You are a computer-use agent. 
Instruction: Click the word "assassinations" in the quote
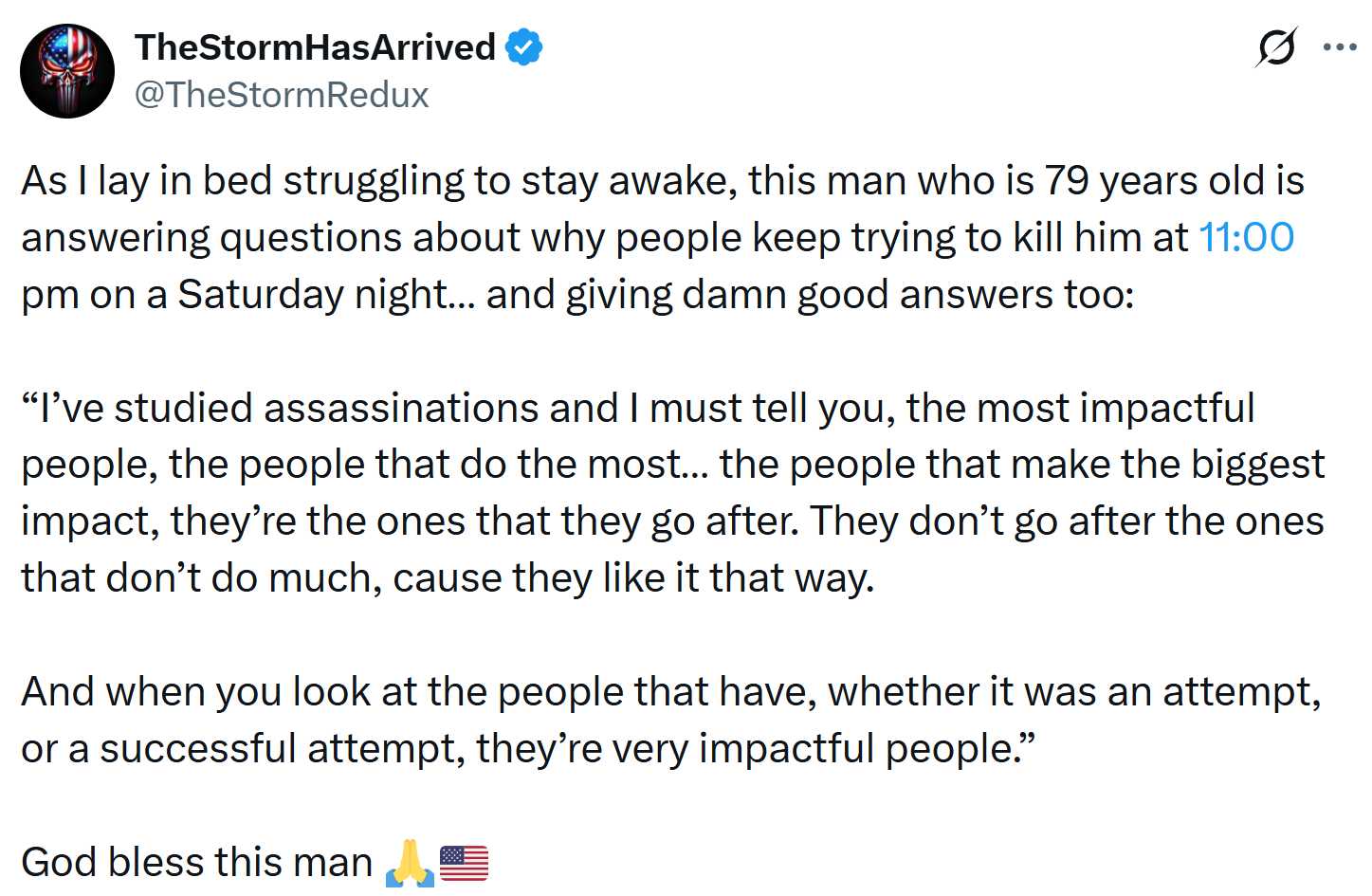(x=441, y=408)
